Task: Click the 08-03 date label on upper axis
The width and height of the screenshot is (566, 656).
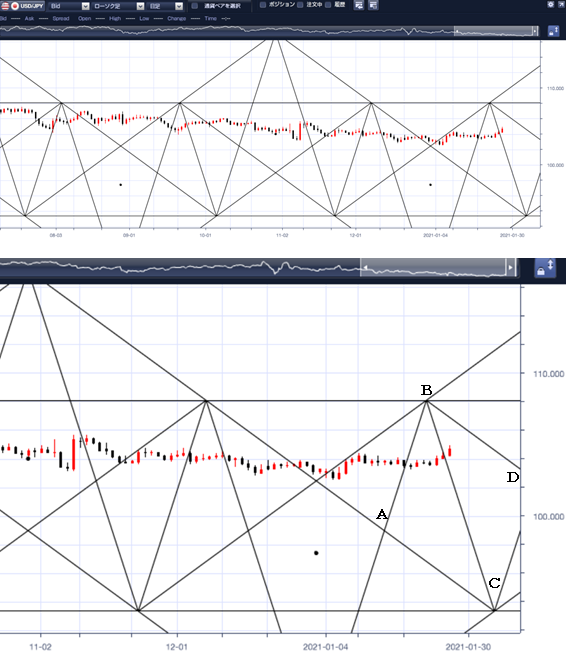Action: 56,236
